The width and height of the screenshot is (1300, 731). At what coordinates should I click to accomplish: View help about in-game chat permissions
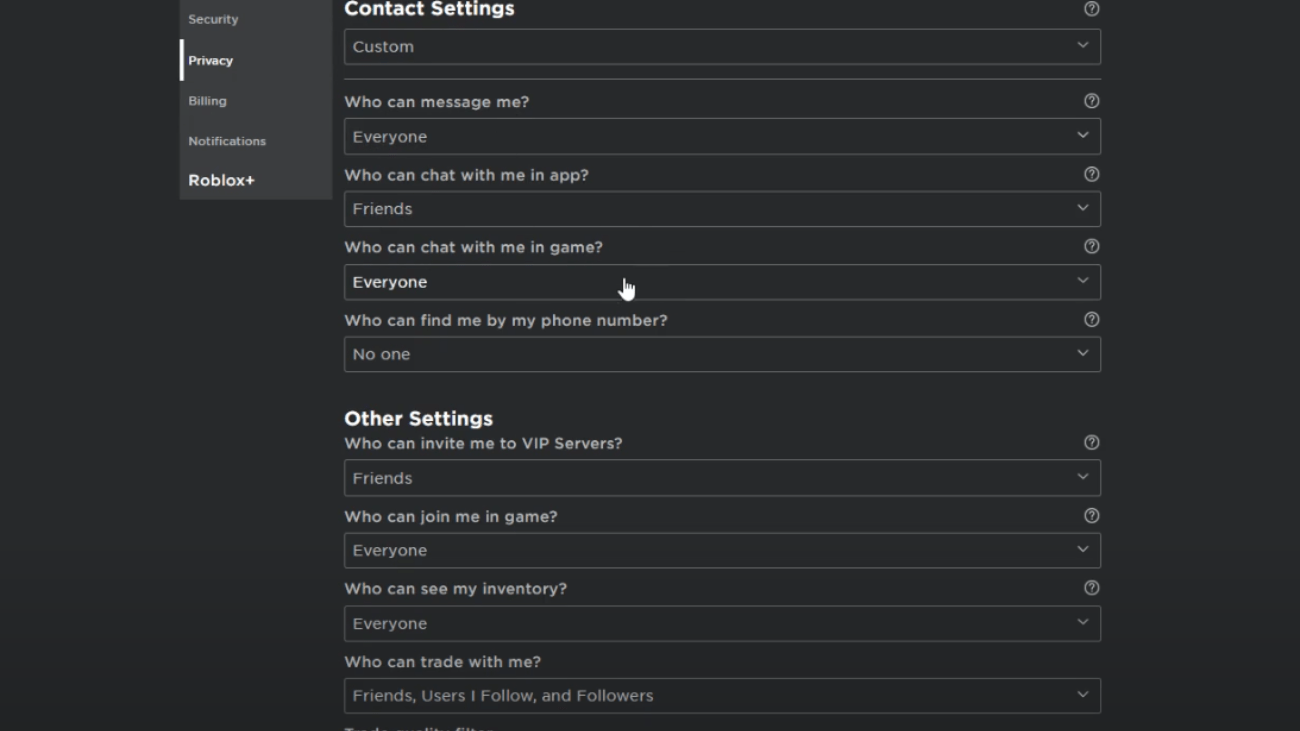tap(1091, 246)
